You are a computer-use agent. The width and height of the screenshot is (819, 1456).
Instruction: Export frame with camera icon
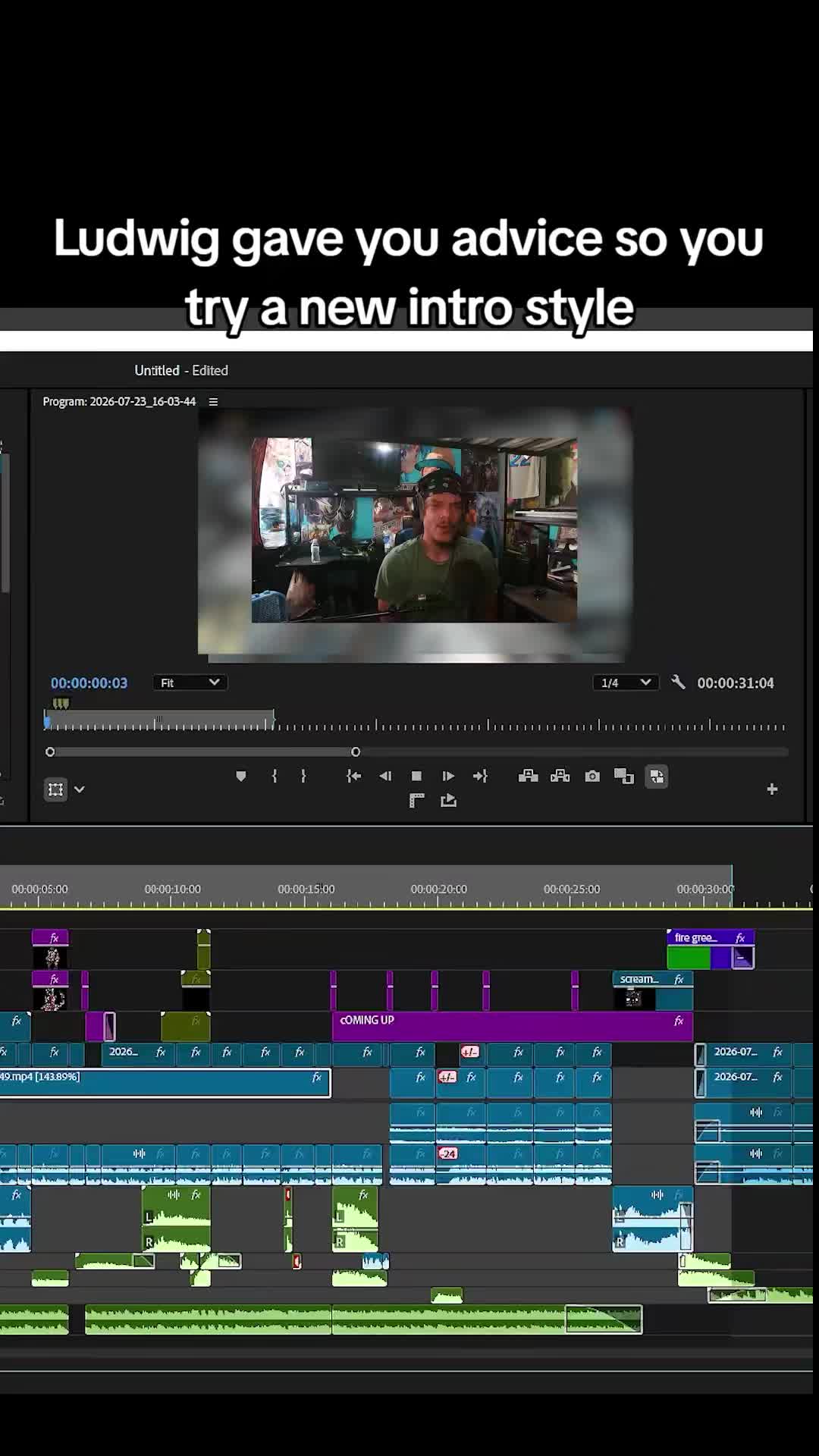(592, 776)
